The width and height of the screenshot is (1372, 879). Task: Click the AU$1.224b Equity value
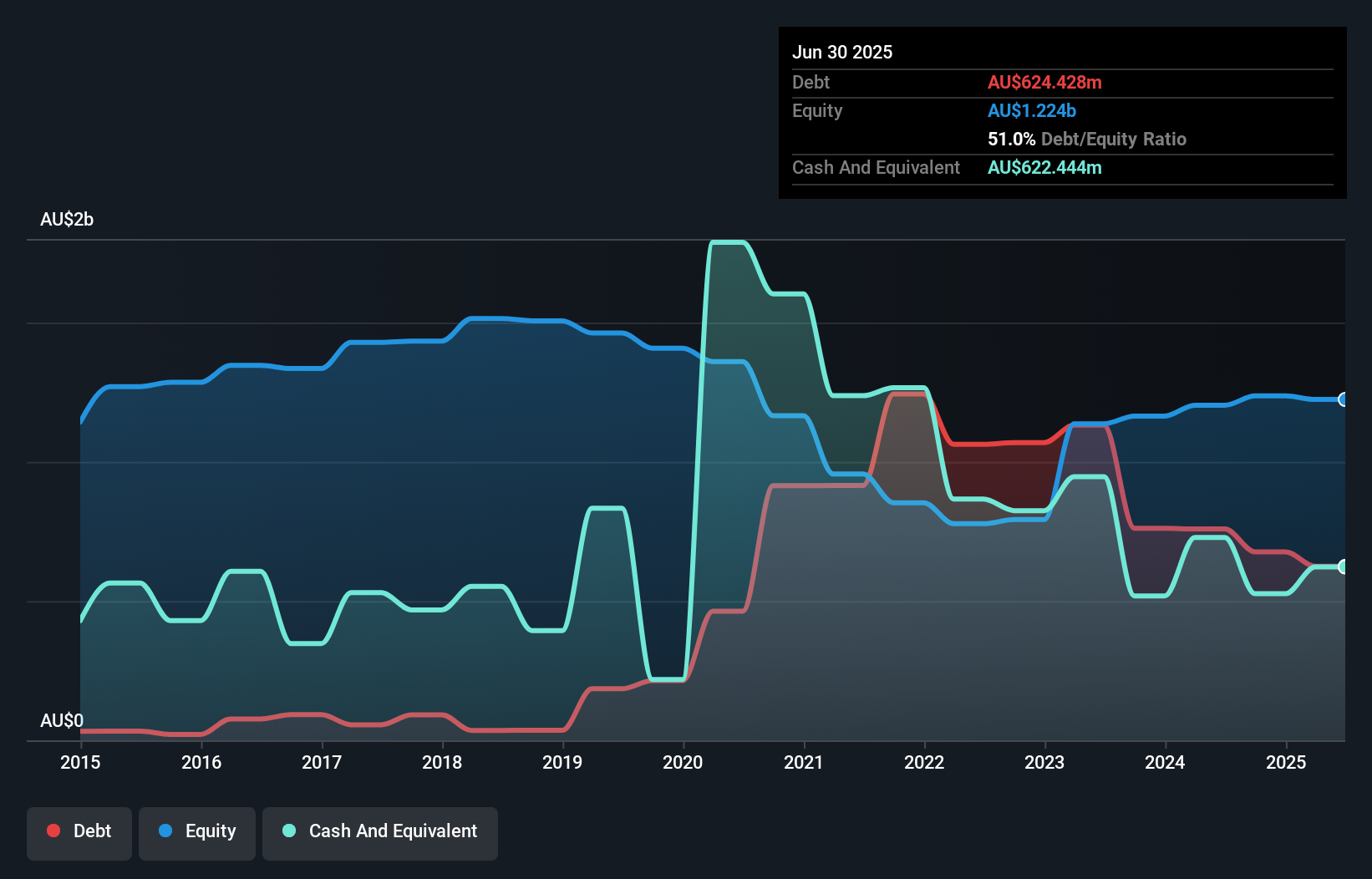point(1032,110)
